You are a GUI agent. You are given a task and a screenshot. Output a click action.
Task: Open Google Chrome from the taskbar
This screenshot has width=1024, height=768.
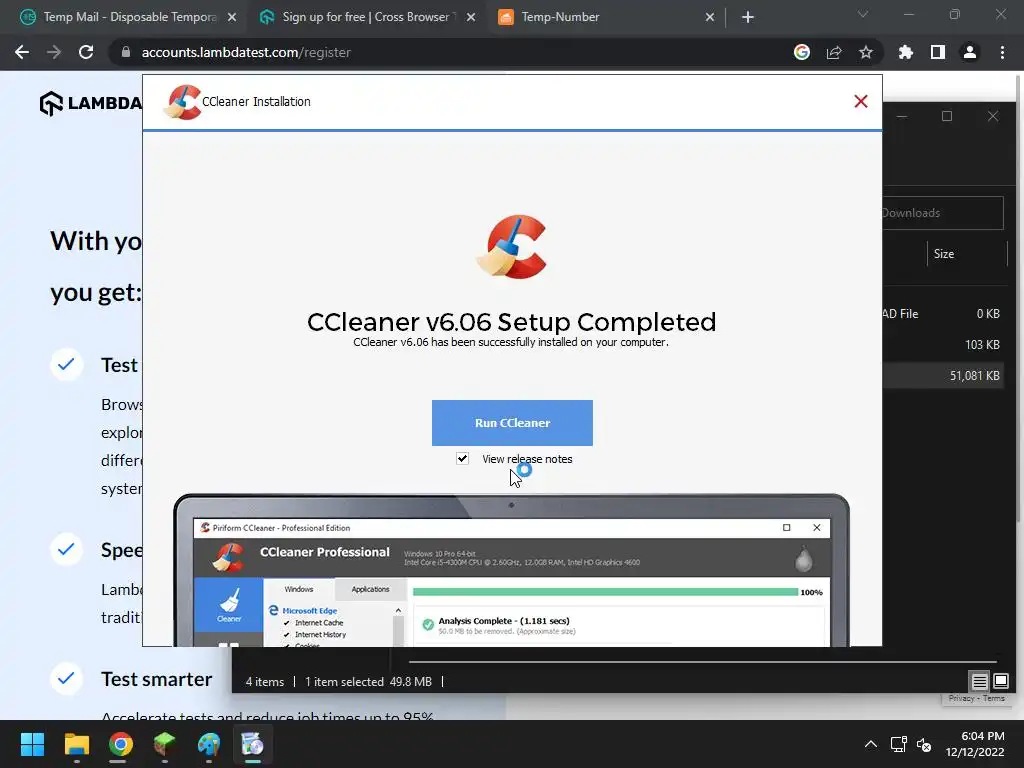coord(121,744)
